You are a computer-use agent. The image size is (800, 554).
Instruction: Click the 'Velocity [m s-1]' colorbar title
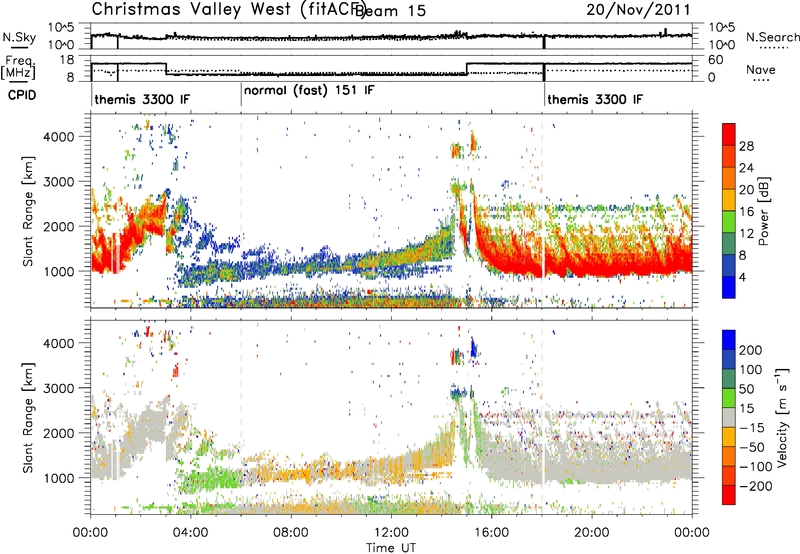[782, 418]
